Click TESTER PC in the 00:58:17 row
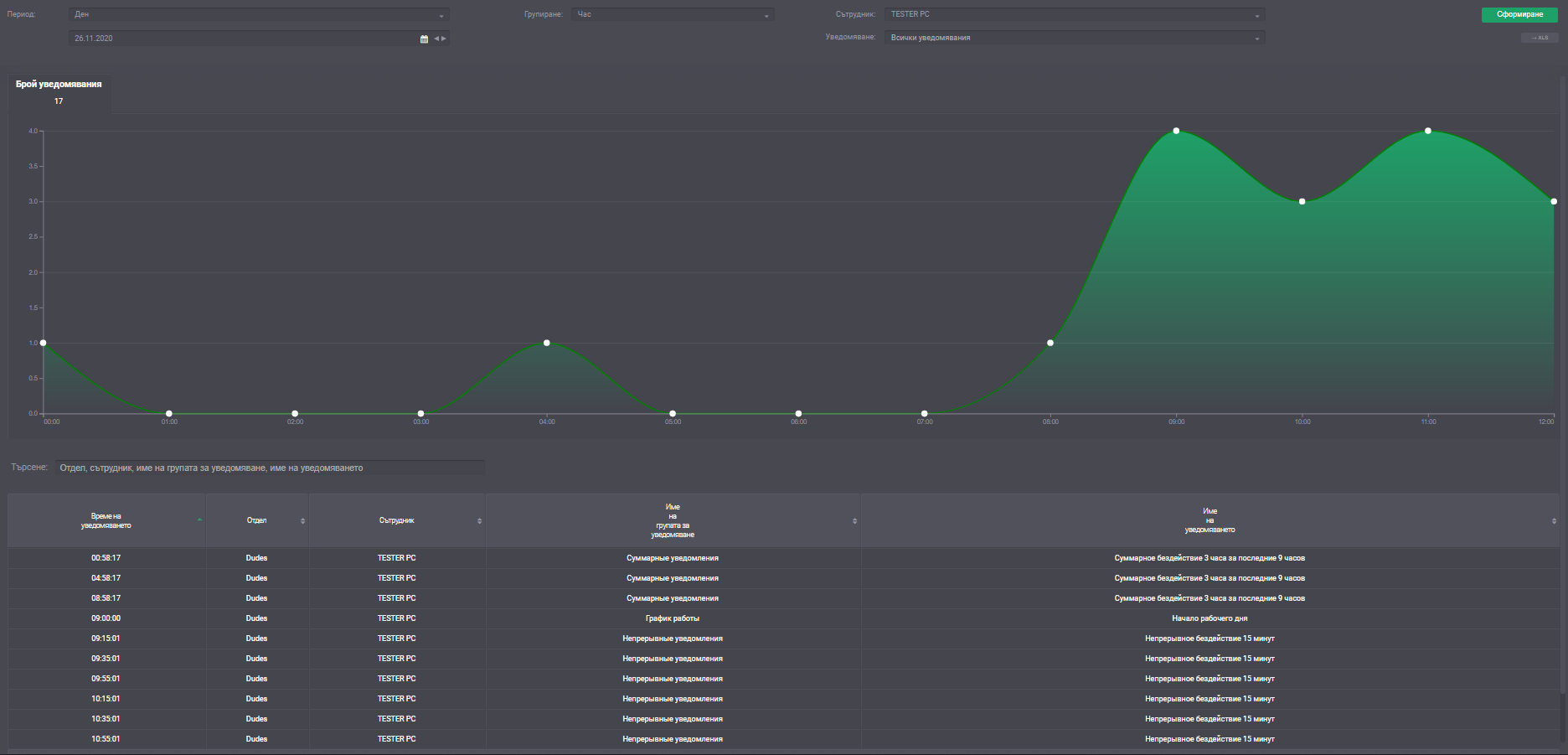1568x755 pixels. pyautogui.click(x=396, y=558)
